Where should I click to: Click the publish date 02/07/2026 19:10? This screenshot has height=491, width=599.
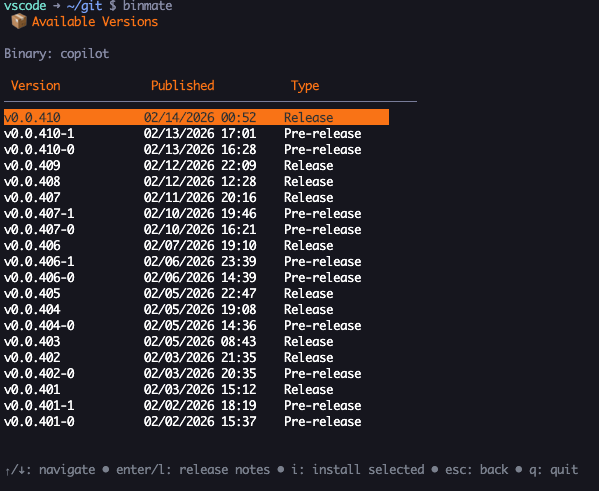coord(200,245)
